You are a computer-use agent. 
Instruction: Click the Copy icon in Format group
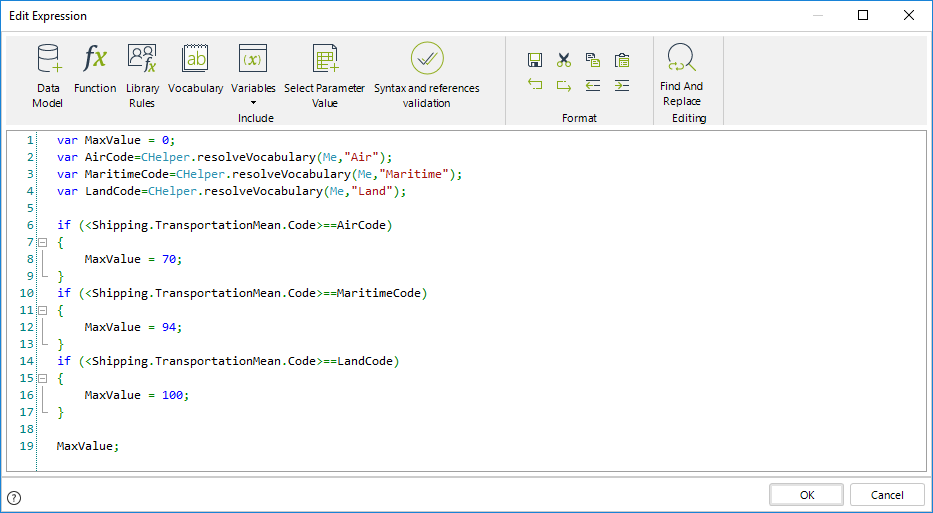593,60
